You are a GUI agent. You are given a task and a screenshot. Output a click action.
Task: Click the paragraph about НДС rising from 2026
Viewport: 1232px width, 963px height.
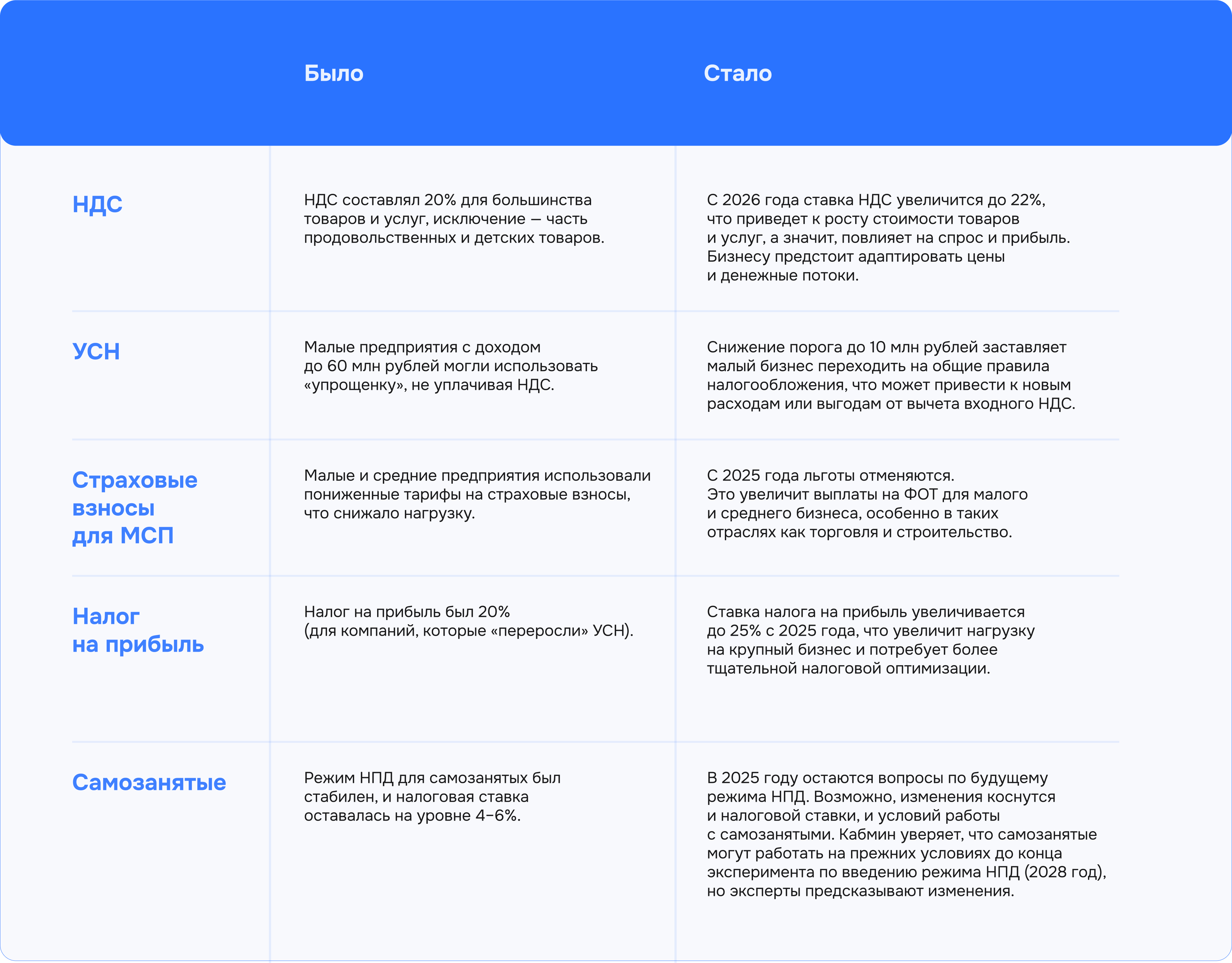(888, 238)
